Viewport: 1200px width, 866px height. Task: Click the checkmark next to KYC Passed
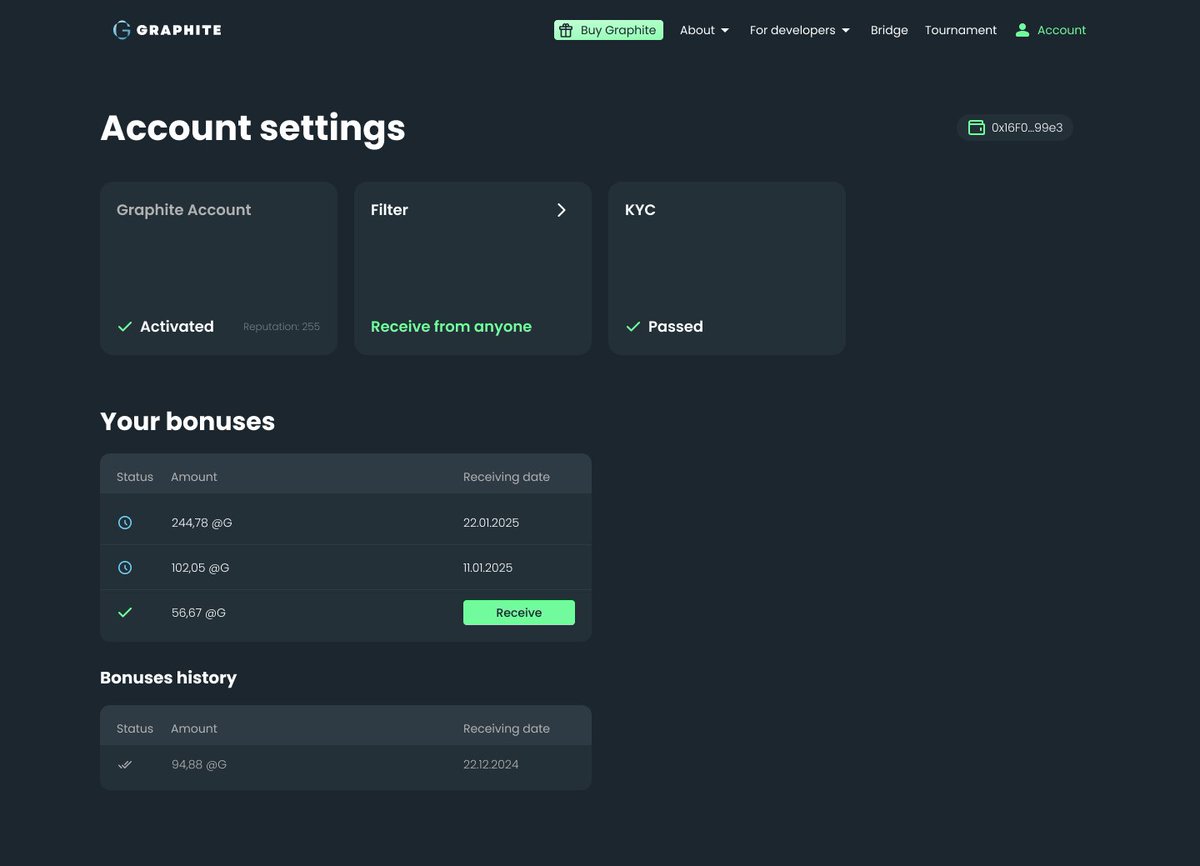(x=632, y=326)
